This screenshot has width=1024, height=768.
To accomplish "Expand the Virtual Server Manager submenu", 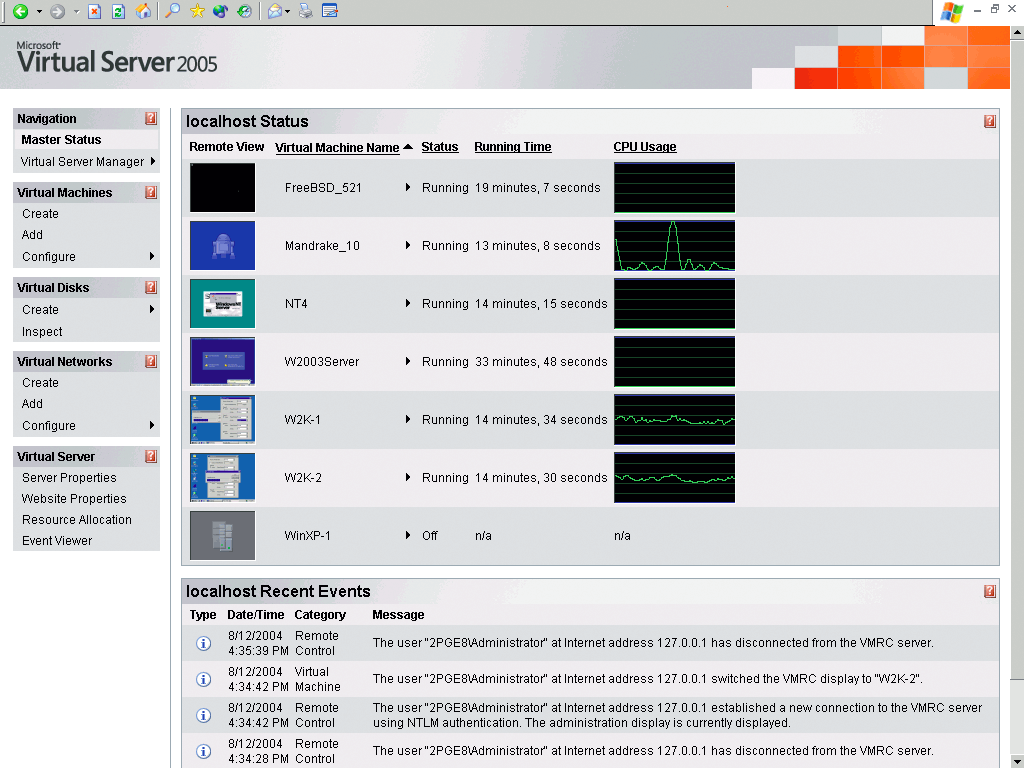I will (152, 161).
